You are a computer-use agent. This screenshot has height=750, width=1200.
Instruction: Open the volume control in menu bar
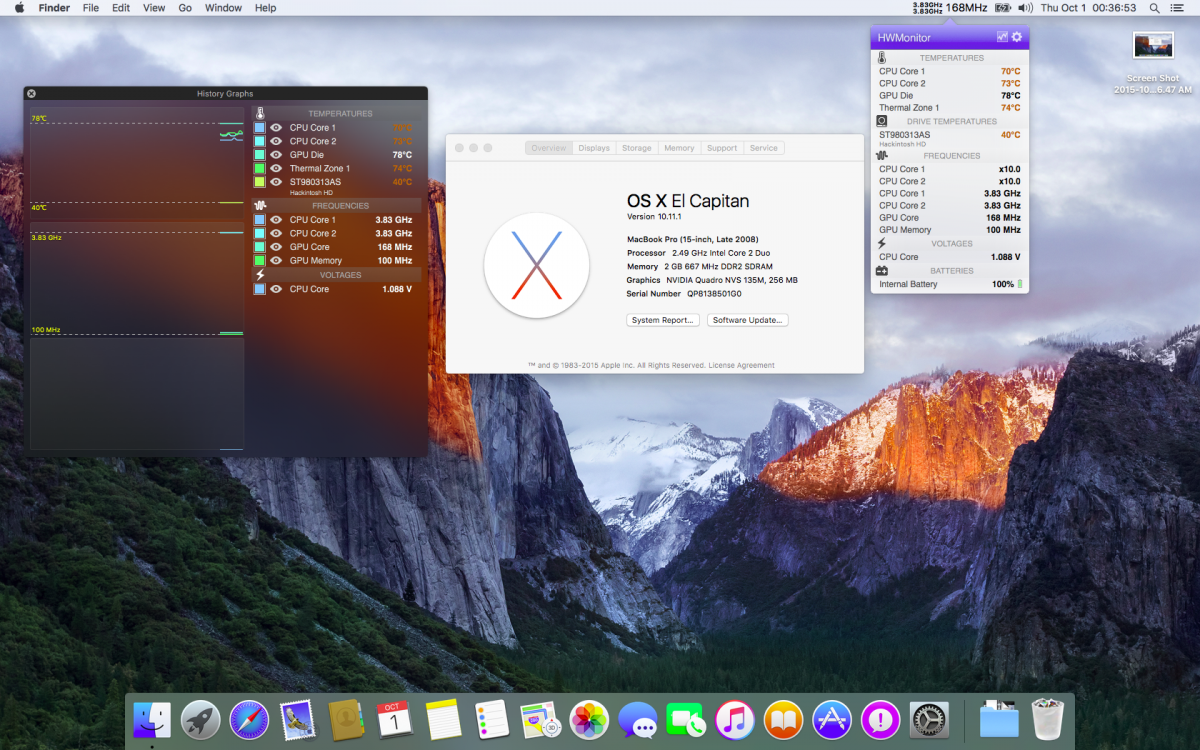(1025, 8)
